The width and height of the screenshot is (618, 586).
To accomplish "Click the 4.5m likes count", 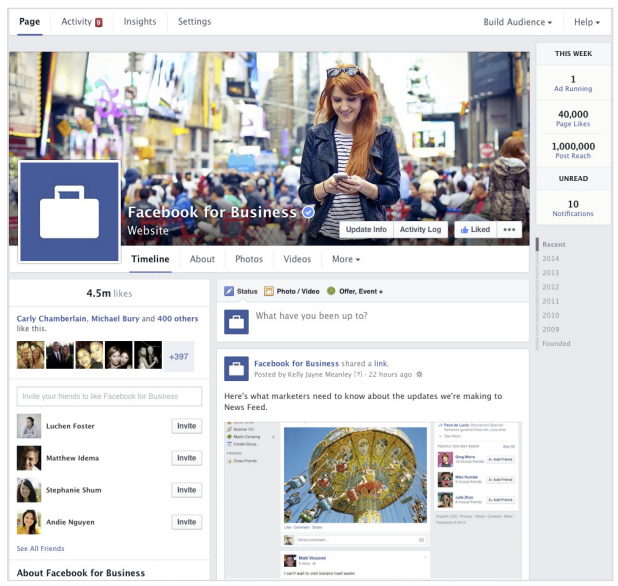I will (x=109, y=293).
